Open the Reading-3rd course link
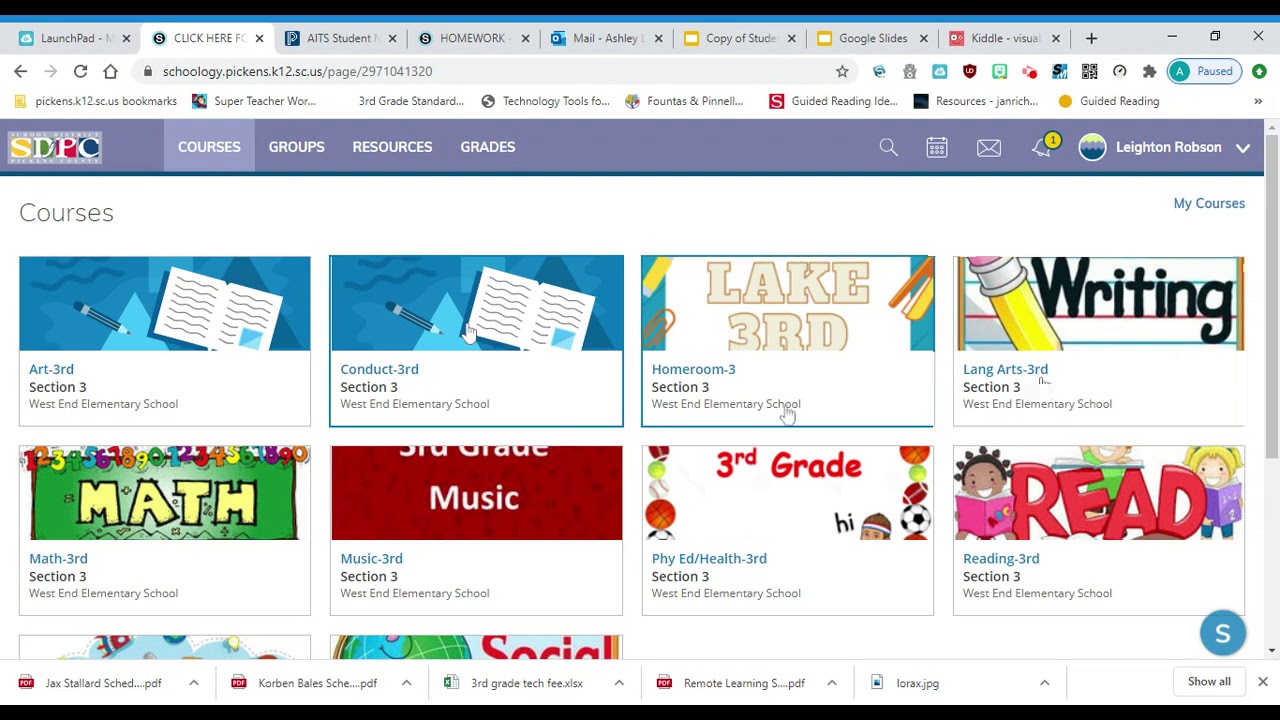Viewport: 1280px width, 720px height. [x=1001, y=559]
